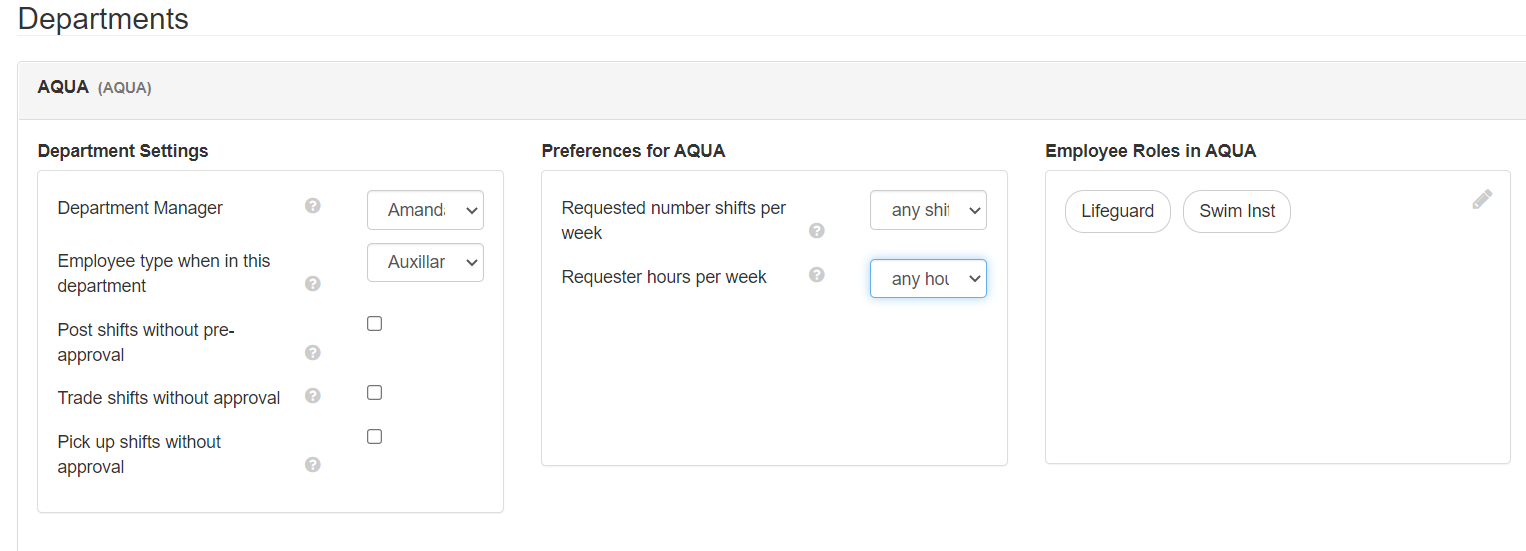
Task: Toggle Pick up shifts without approval checkbox
Action: pyautogui.click(x=374, y=437)
